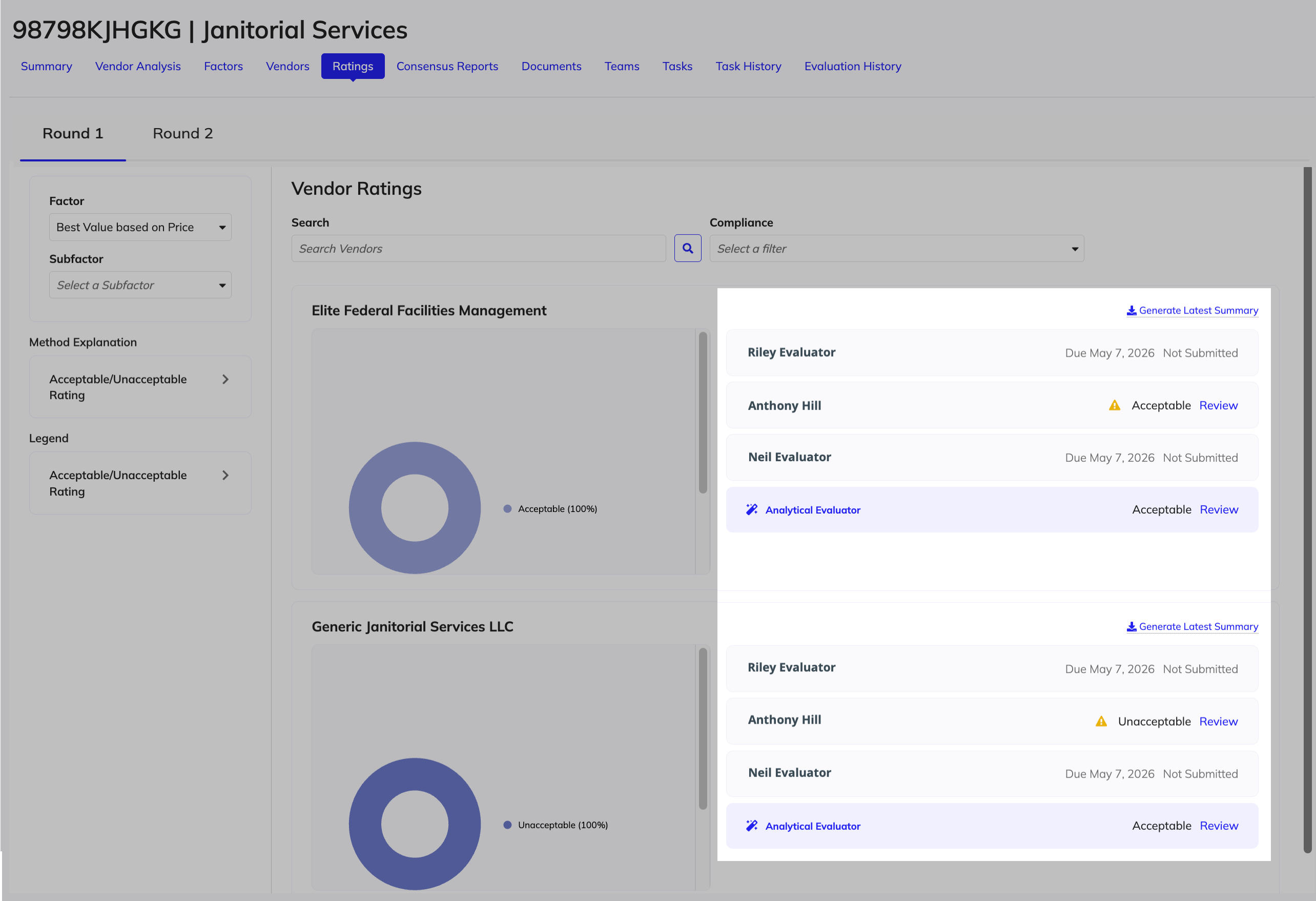
Task: Focus the Search Vendors input field
Action: click(479, 249)
